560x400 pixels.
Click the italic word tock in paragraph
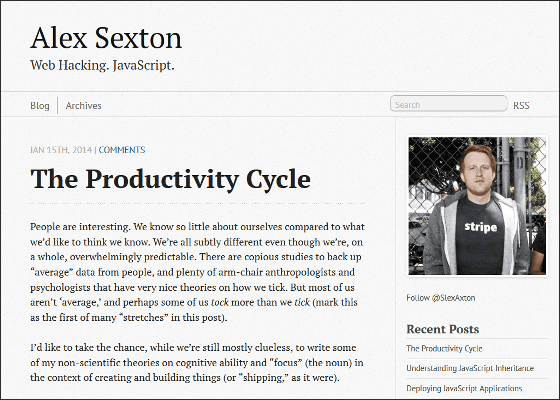click(x=220, y=302)
